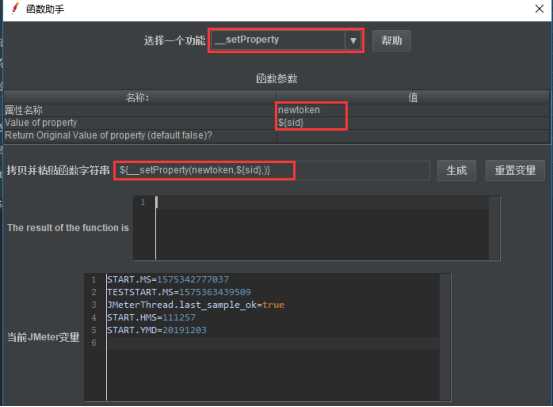The image size is (553, 407).
Task: Click the START.YMD variable line
Action: (x=157, y=330)
